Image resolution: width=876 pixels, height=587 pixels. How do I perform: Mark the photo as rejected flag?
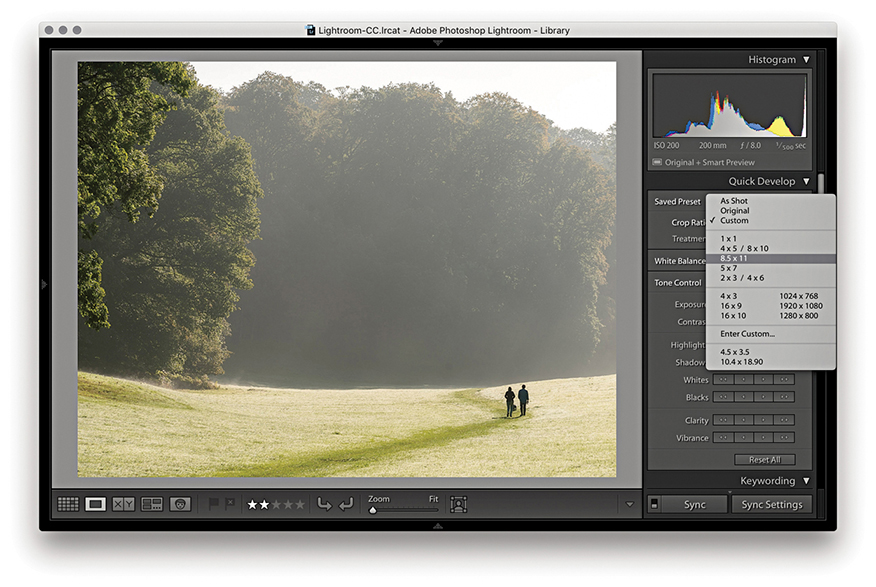229,505
